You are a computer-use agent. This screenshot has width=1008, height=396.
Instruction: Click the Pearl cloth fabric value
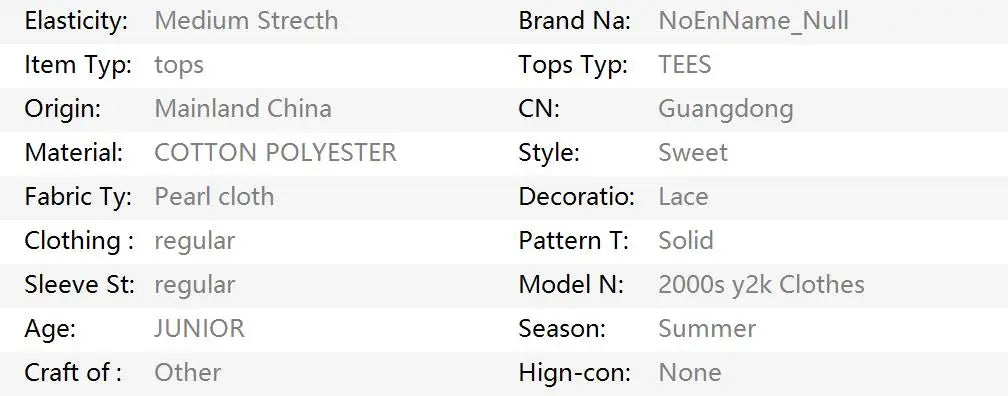[214, 196]
